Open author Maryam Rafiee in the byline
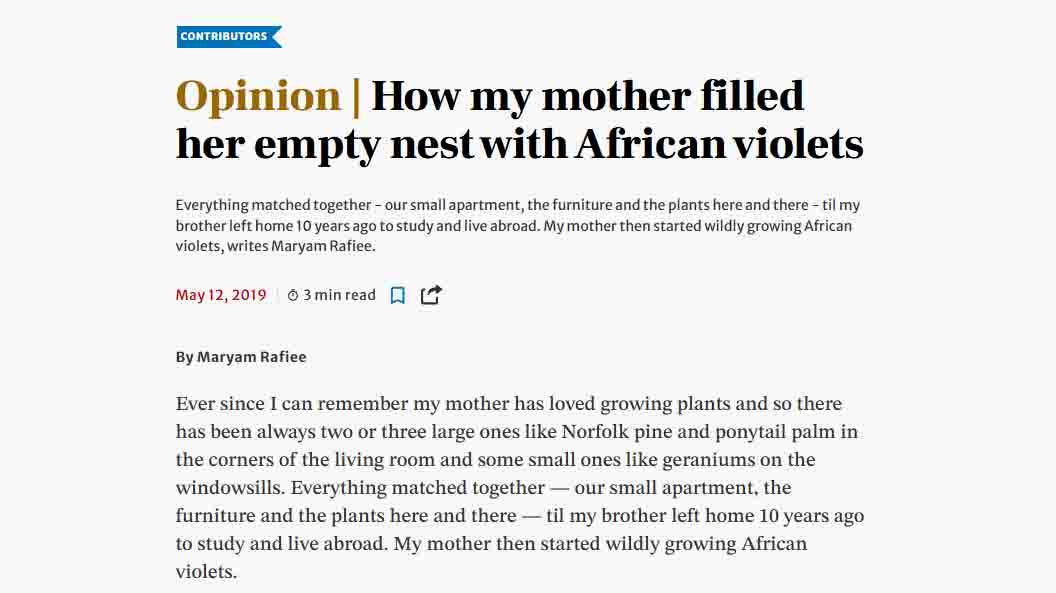Viewport: 1056px width, 593px height. click(251, 357)
